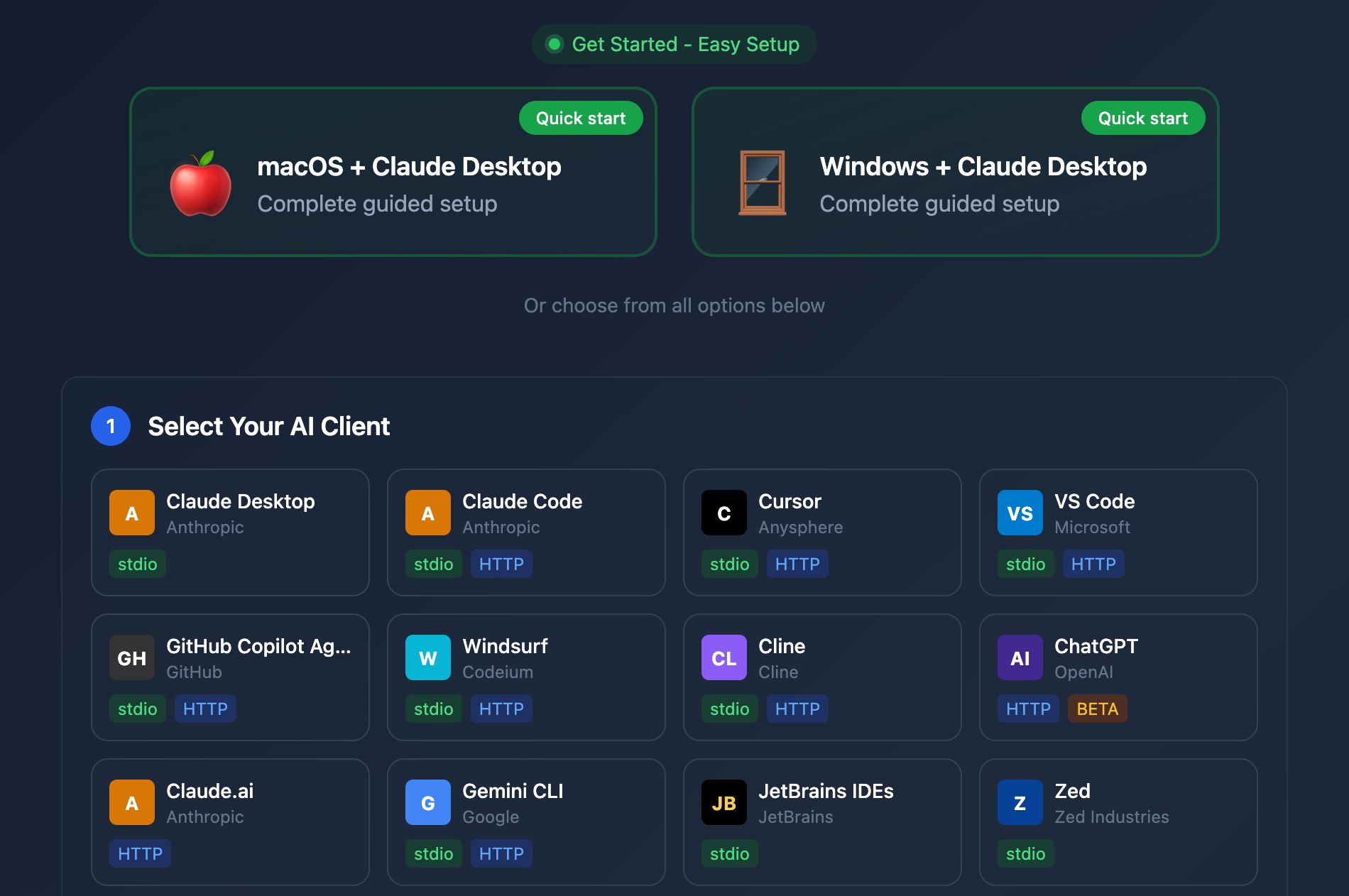Select the GitHub Copilot GH icon
This screenshot has width=1349, height=896.
pos(132,657)
